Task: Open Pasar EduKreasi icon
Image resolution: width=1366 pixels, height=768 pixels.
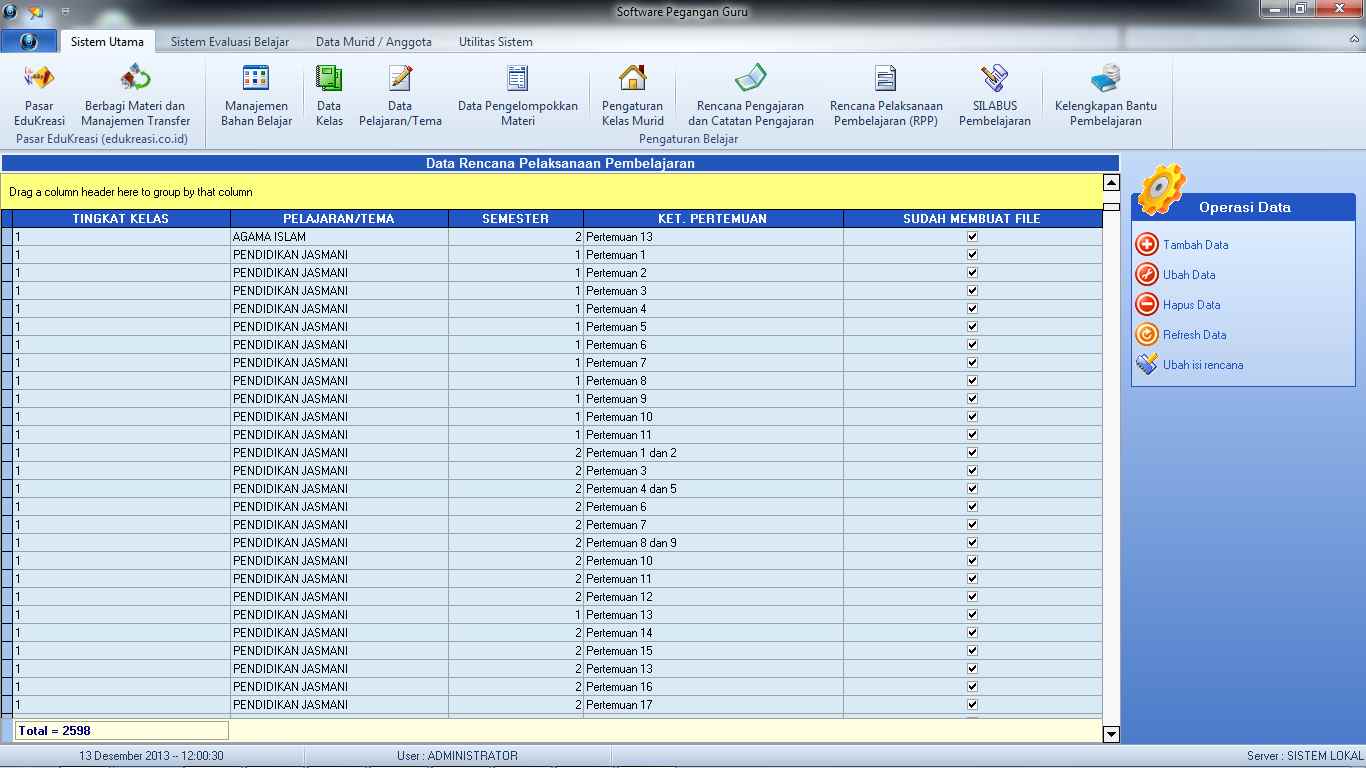Action: (39, 77)
